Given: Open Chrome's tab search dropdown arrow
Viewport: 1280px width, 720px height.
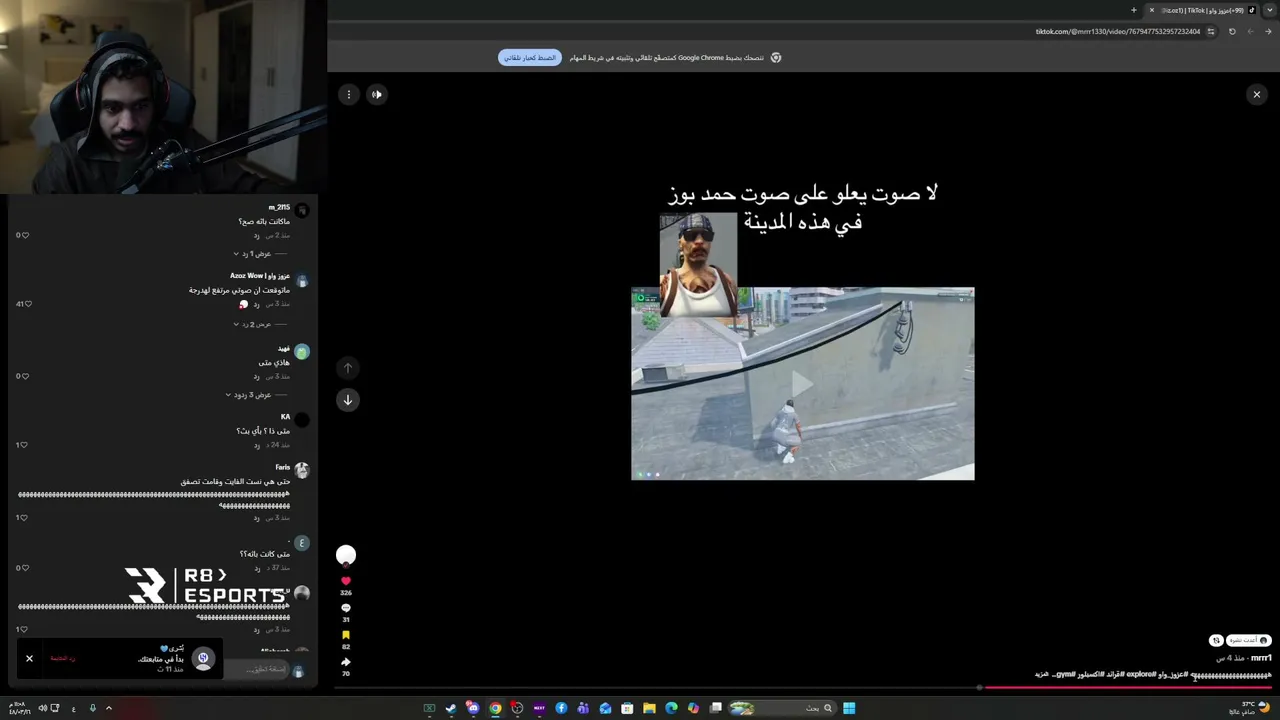Looking at the screenshot, I should pos(1269,10).
